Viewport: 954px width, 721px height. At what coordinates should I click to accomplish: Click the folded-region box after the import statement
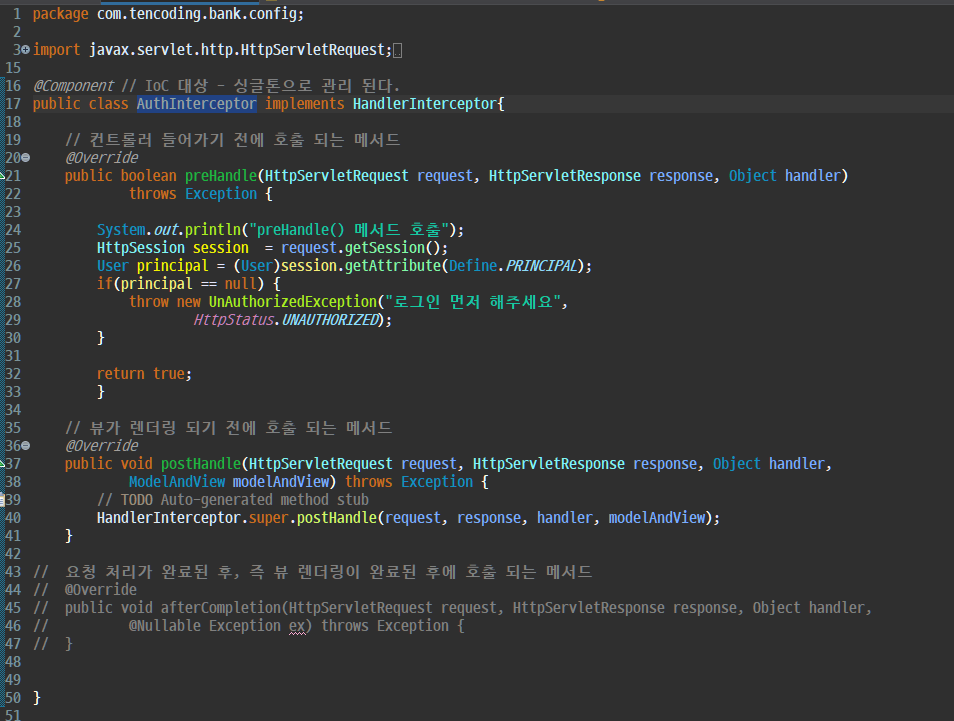tap(397, 51)
